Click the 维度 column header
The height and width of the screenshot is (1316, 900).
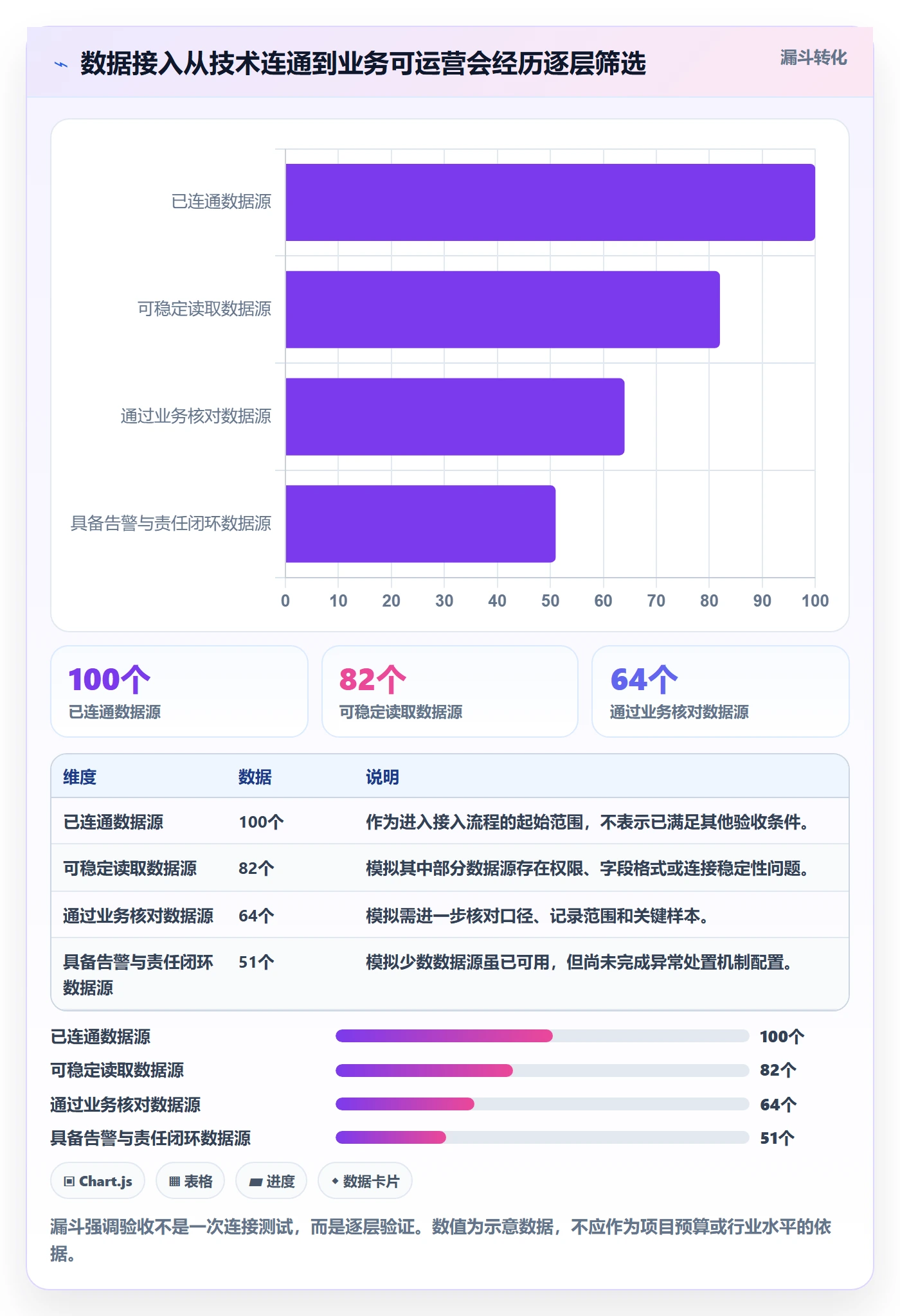(x=80, y=777)
